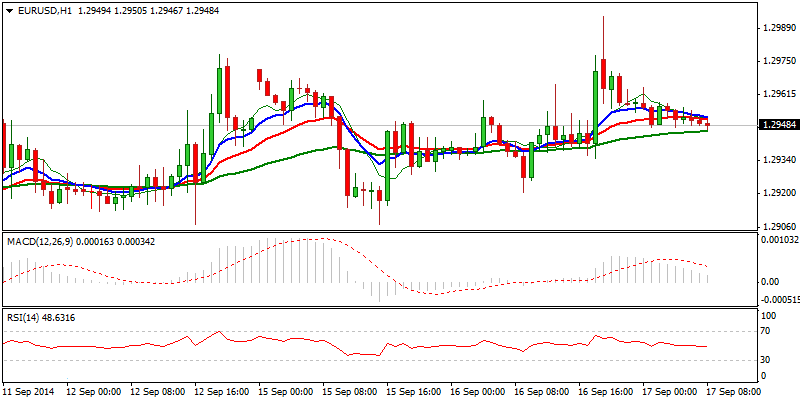Click the 12 Sep 00:00 time label
This screenshot has width=800, height=400.
click(x=94, y=391)
